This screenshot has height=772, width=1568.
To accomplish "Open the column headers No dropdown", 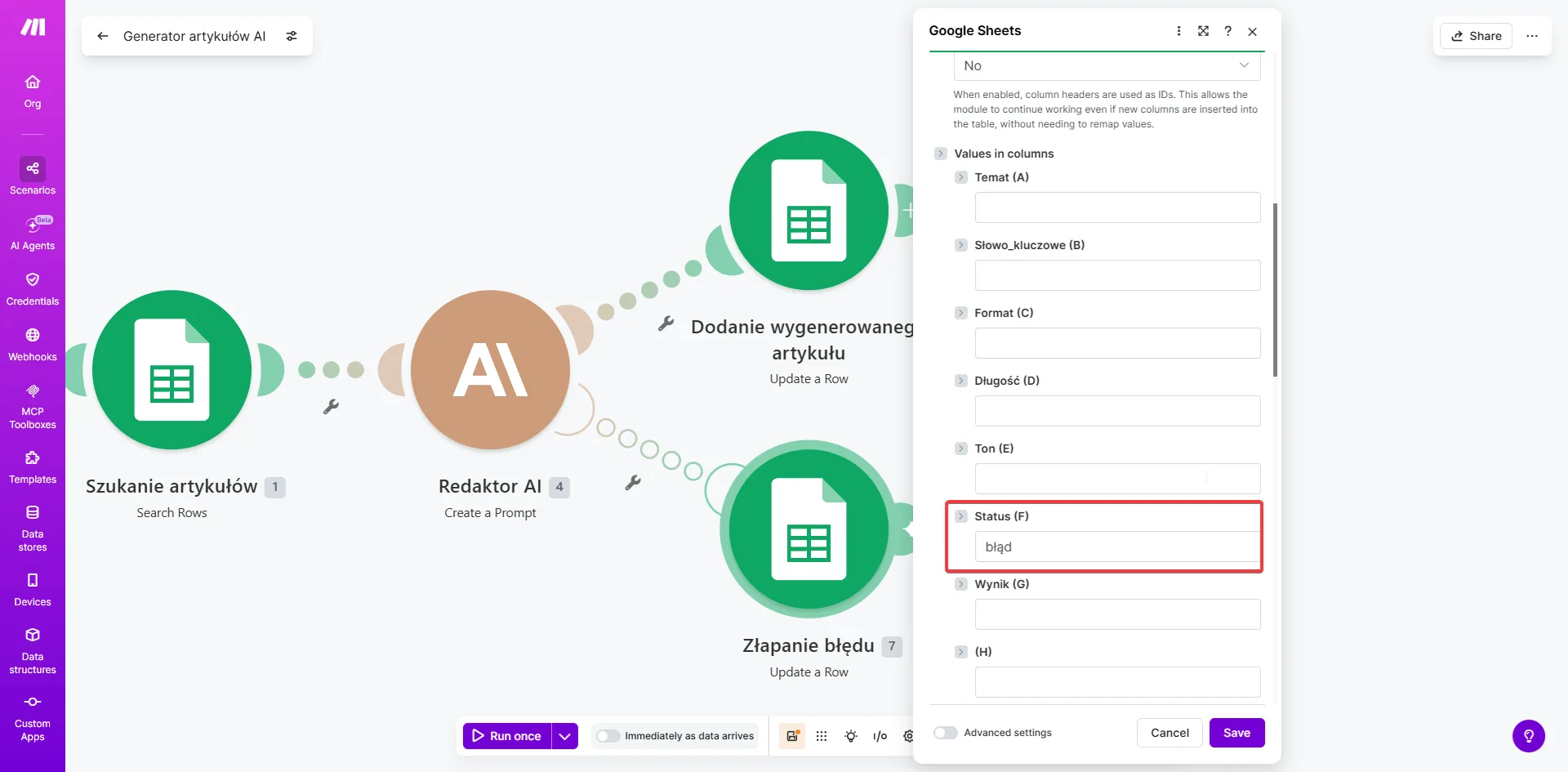I will point(1107,66).
